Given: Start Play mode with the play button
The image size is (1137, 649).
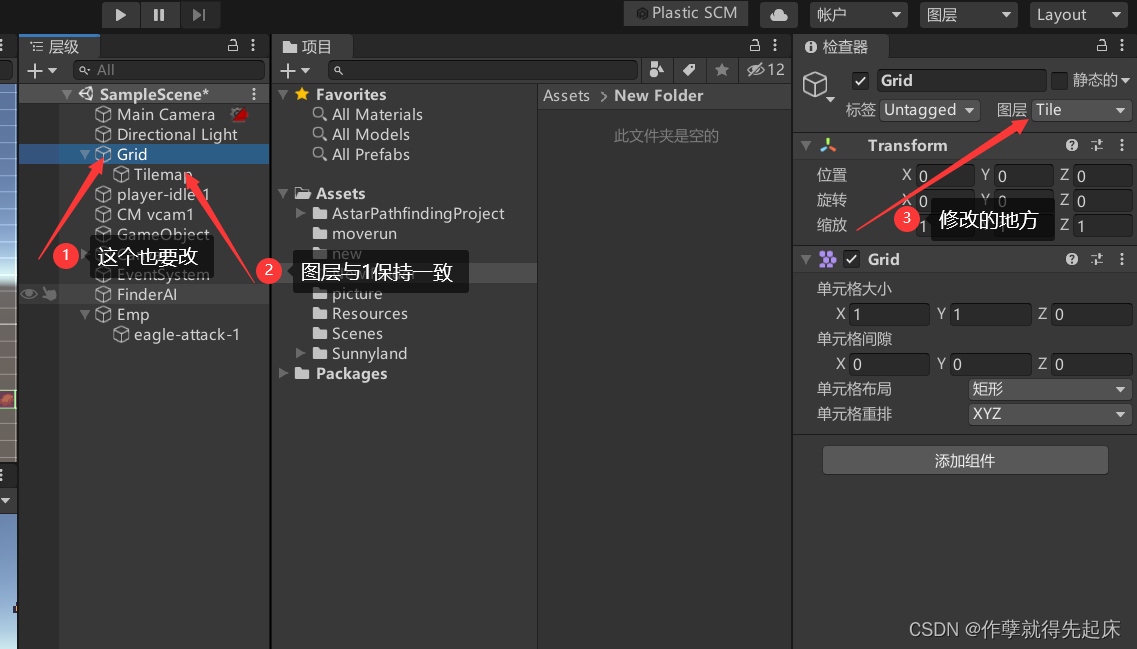Looking at the screenshot, I should coord(120,15).
